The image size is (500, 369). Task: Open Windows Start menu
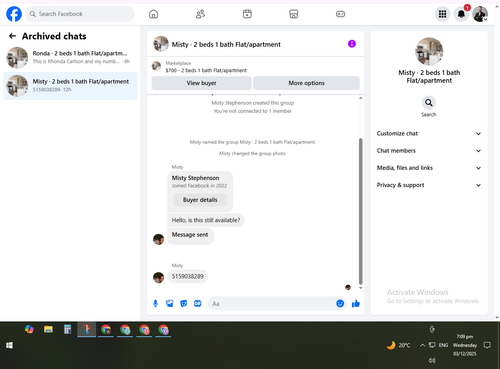[x=9, y=345]
